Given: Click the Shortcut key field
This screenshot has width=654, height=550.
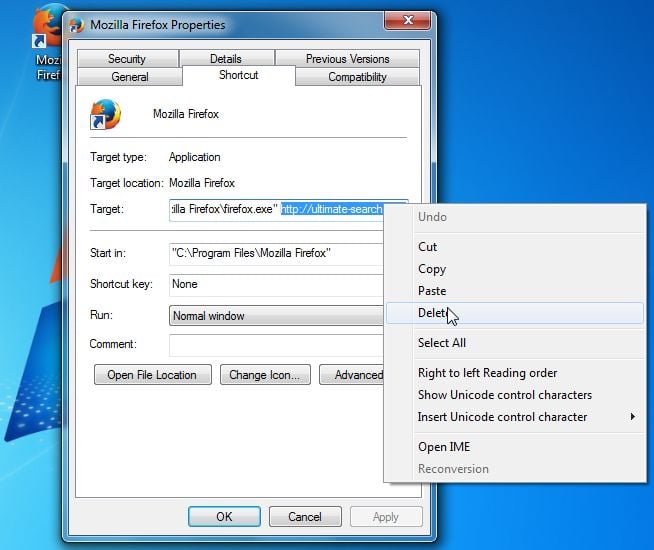Looking at the screenshot, I should (276, 284).
